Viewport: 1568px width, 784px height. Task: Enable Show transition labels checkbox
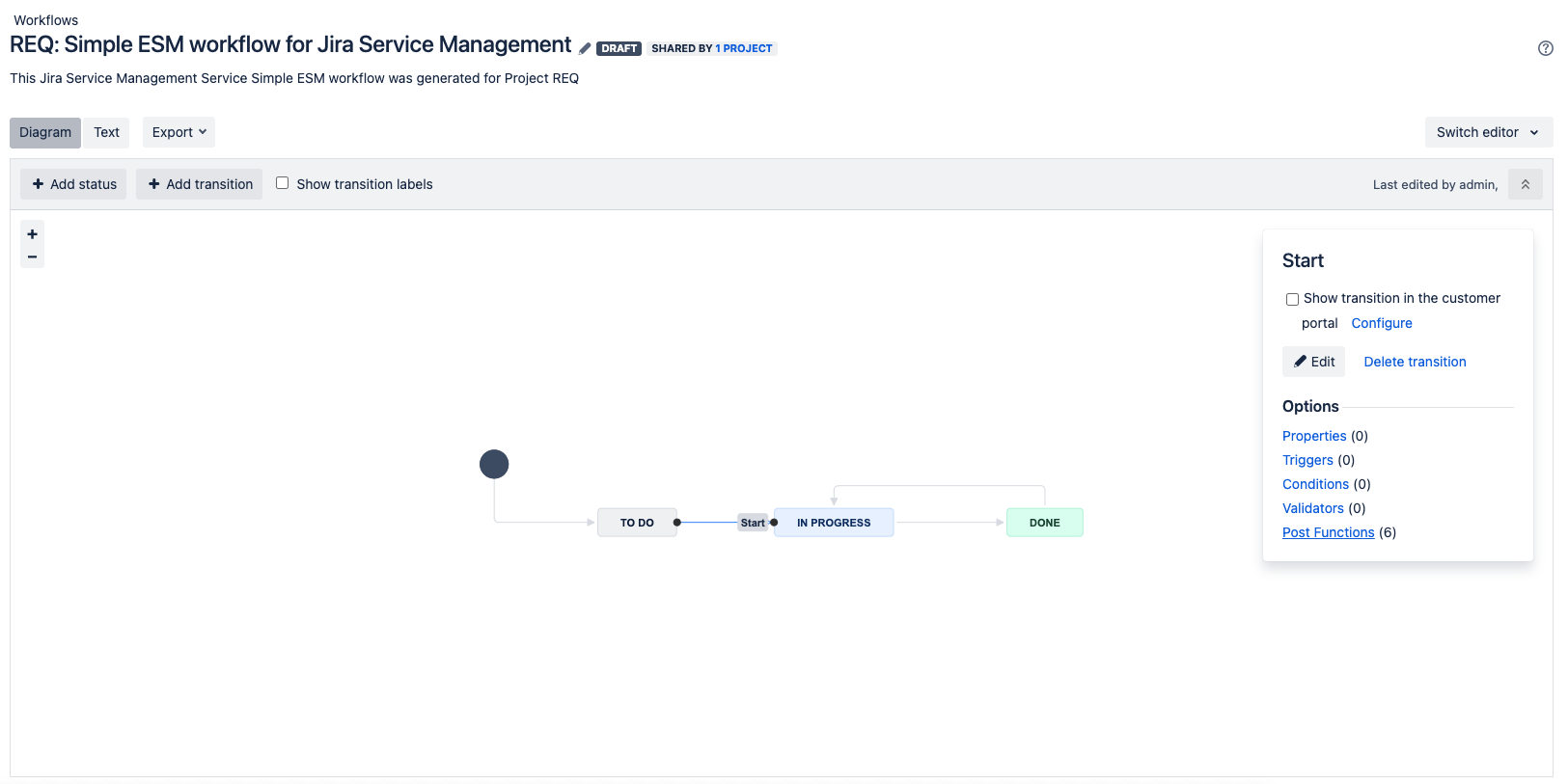point(283,183)
